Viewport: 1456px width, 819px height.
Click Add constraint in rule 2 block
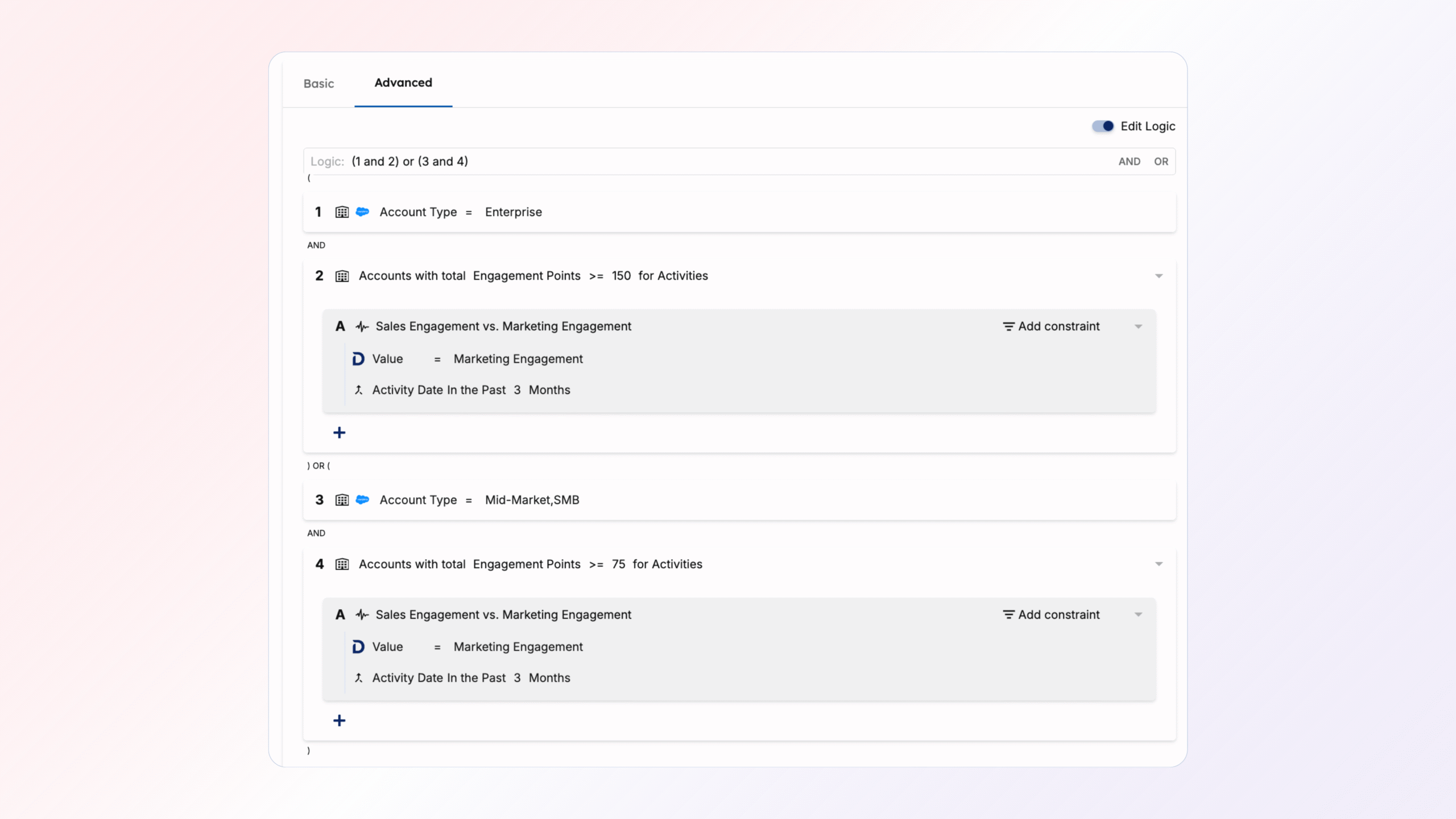pyautogui.click(x=1051, y=326)
